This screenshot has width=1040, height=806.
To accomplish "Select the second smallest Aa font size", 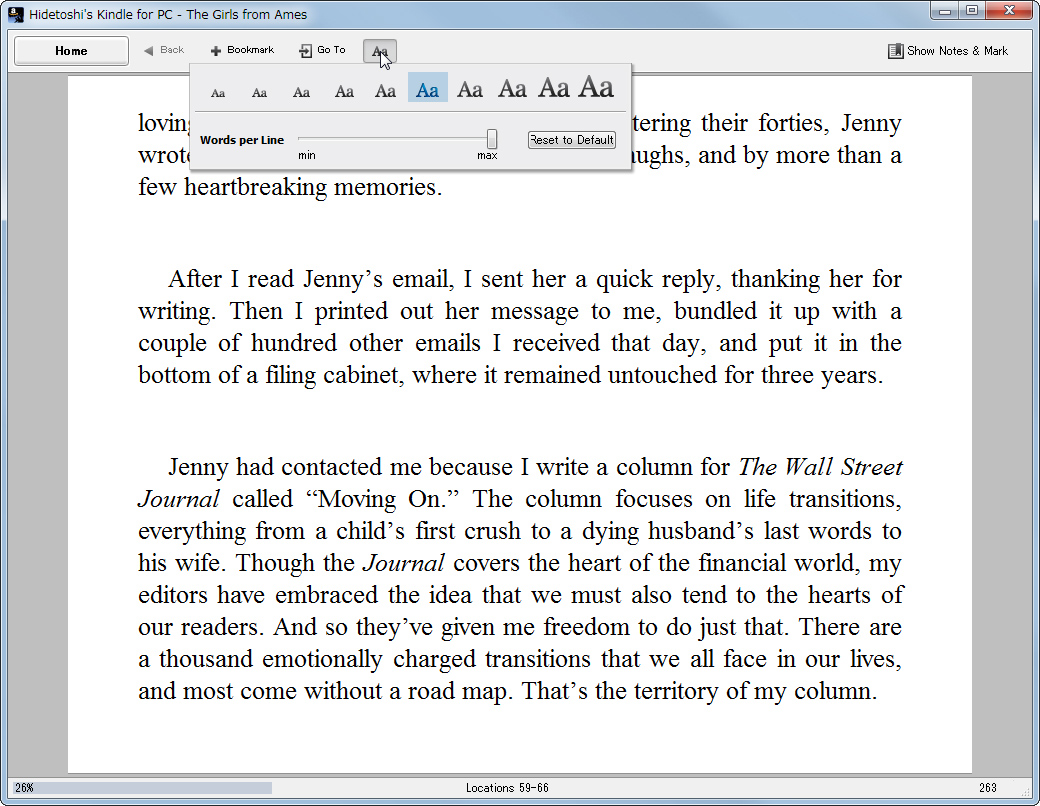I will 259,93.
